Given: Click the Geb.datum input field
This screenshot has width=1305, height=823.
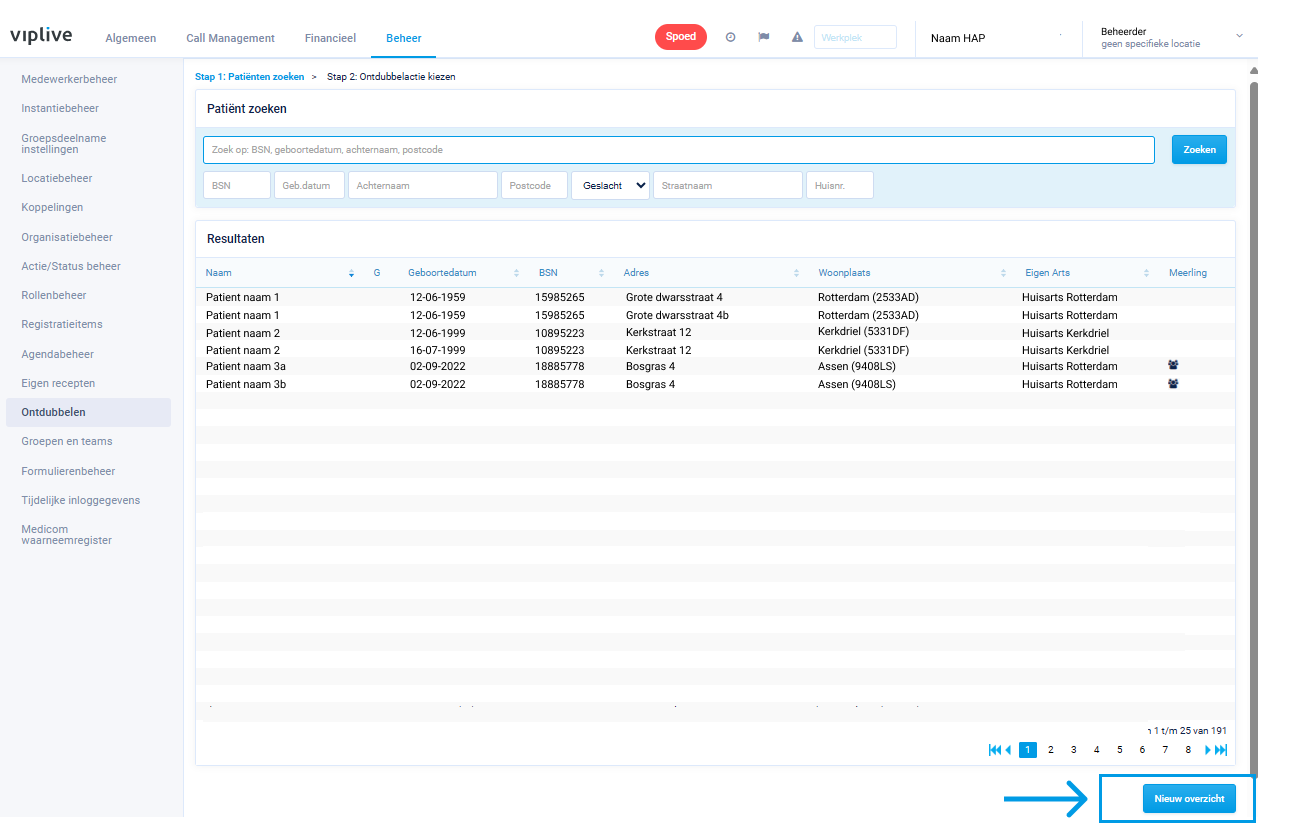Looking at the screenshot, I should pyautogui.click(x=309, y=185).
